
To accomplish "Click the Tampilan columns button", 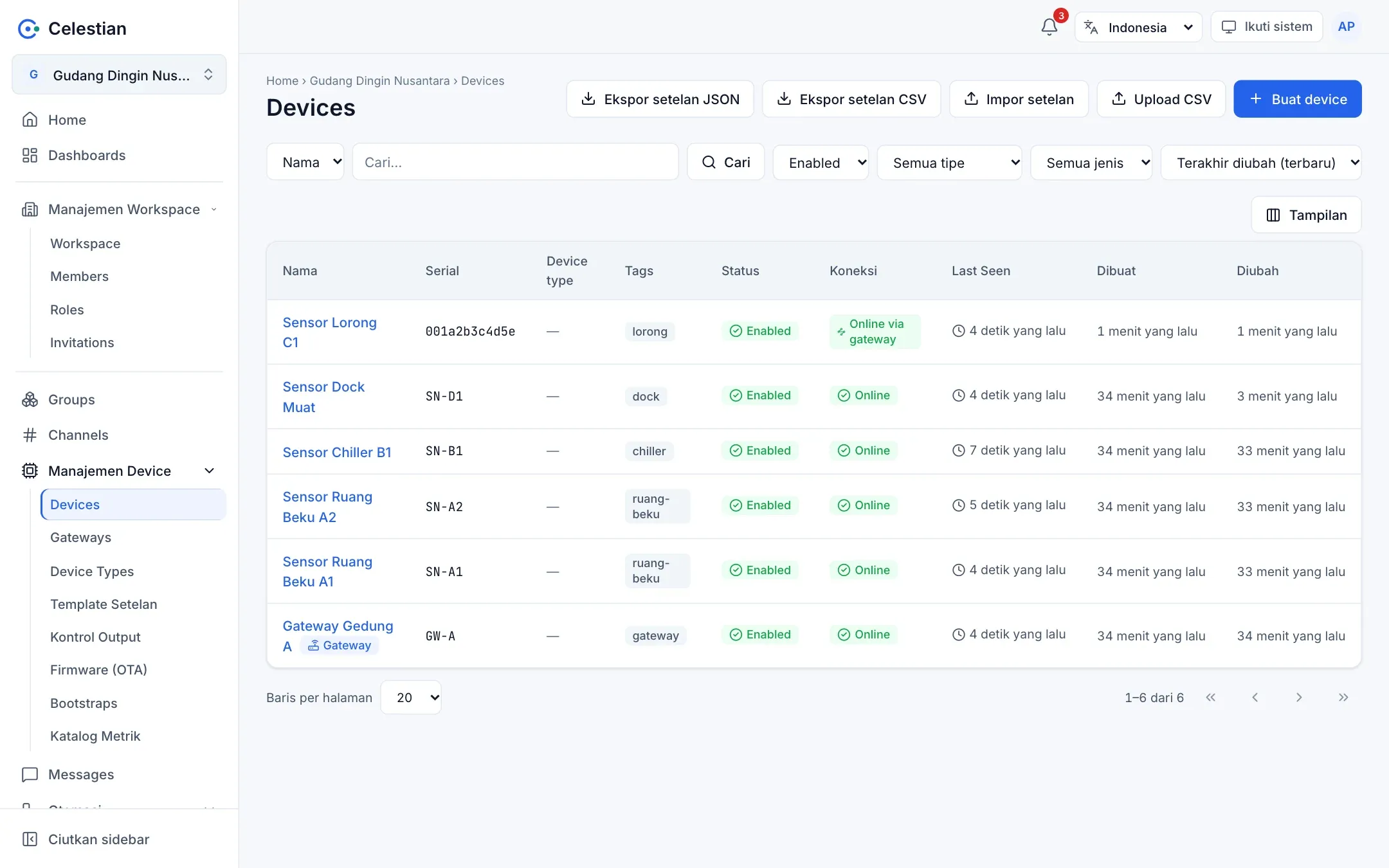I will (1306, 215).
